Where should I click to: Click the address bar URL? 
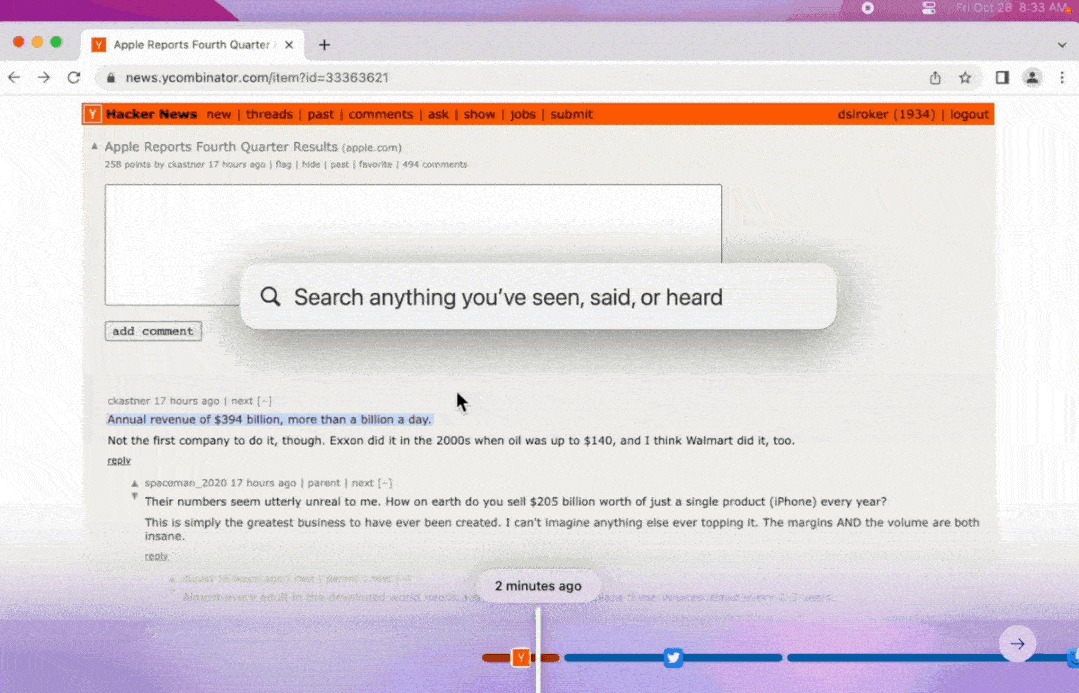coord(257,78)
